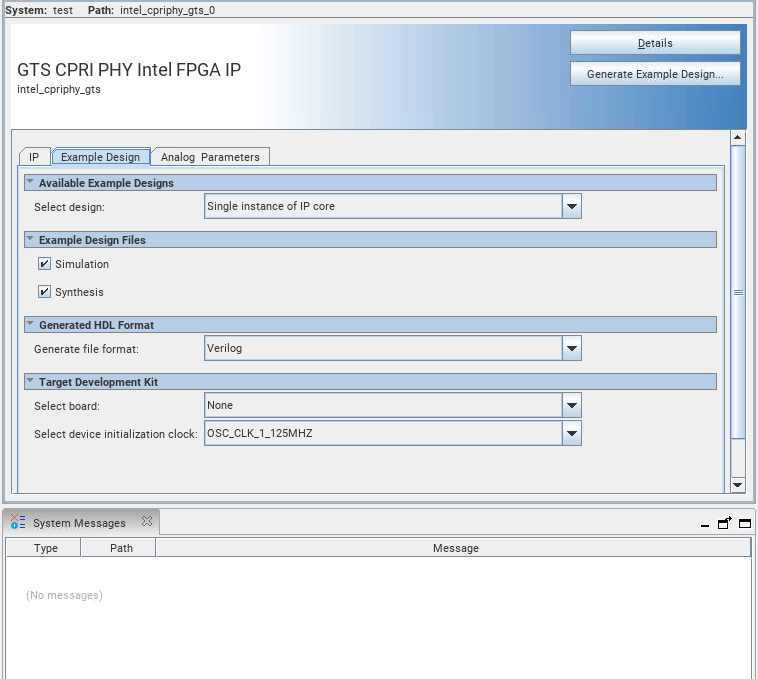Click the Synthesis label text
Image resolution: width=758 pixels, height=679 pixels.
tap(79, 292)
